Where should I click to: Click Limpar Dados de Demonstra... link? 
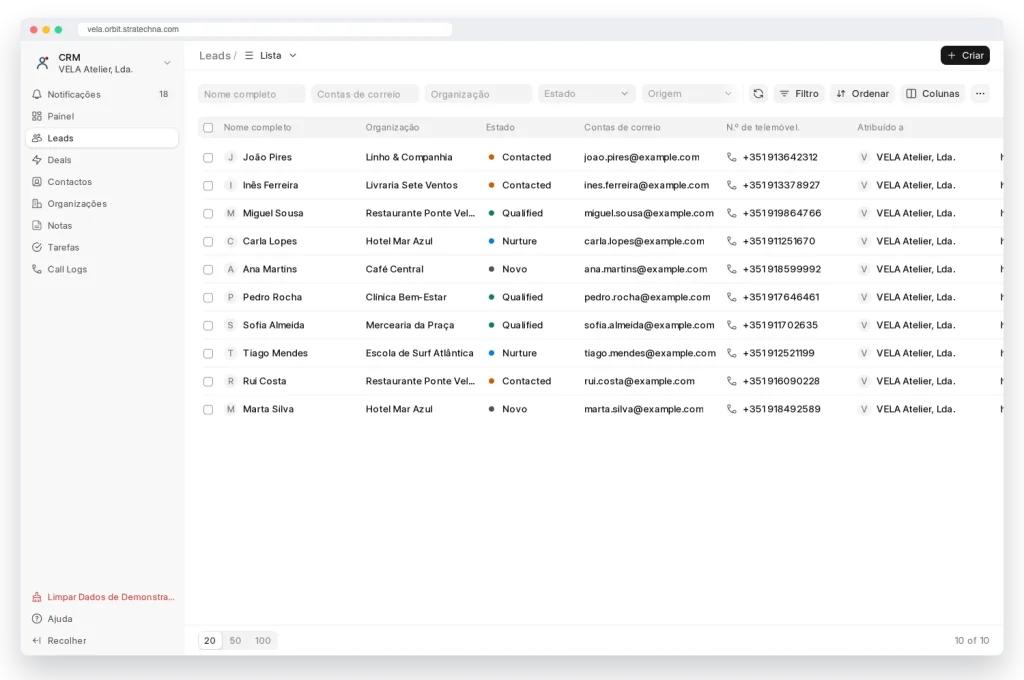coord(103,597)
